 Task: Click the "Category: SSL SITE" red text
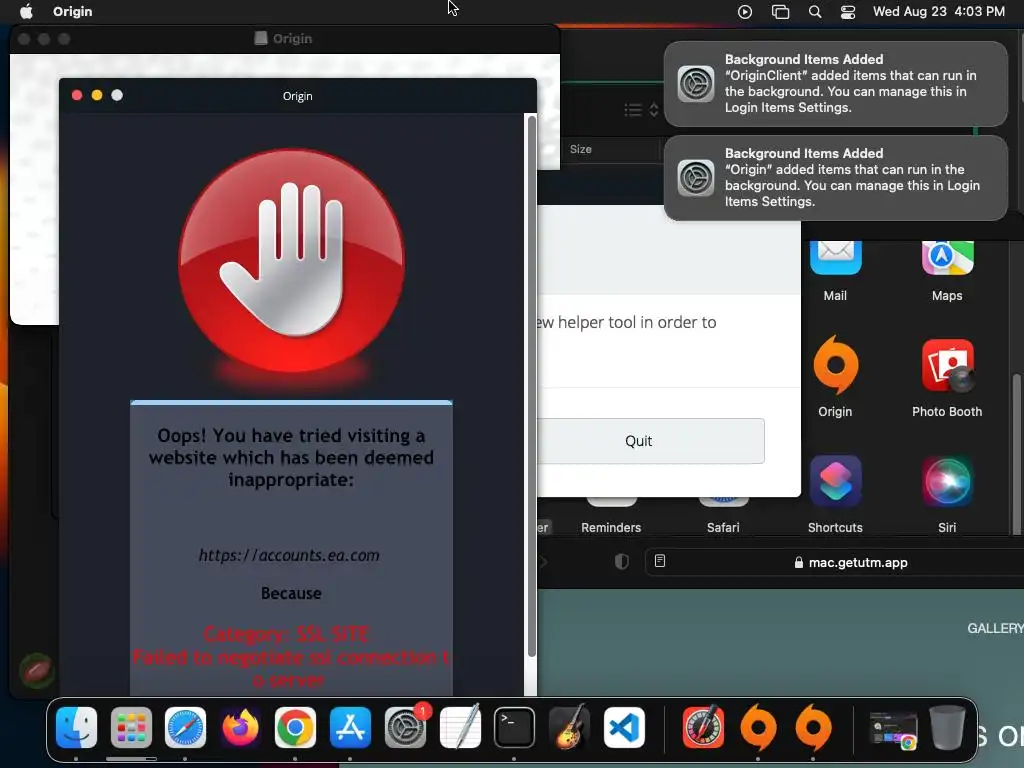click(285, 634)
